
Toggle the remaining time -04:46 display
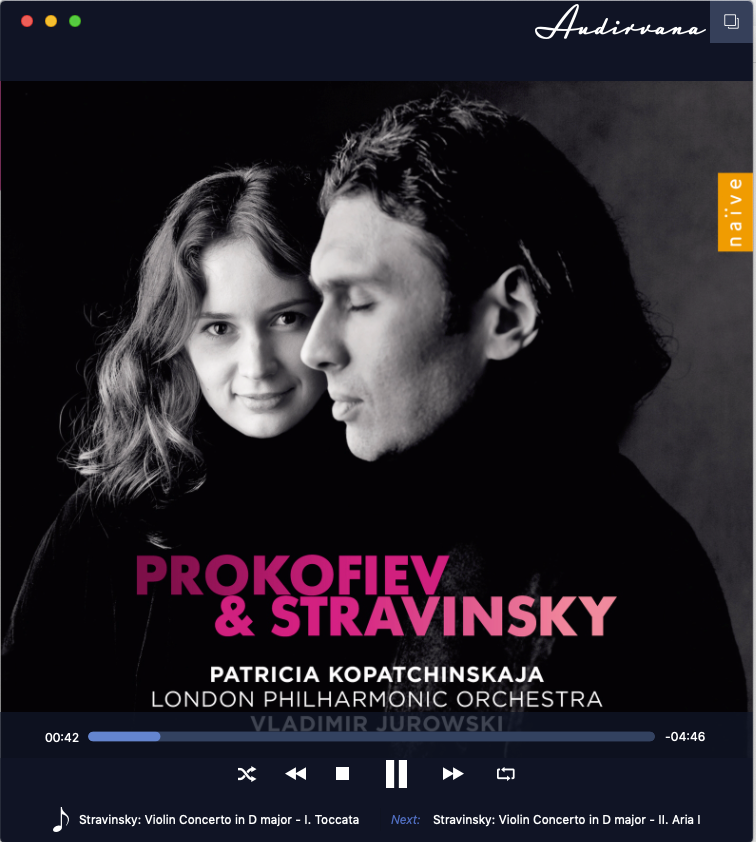click(x=685, y=737)
